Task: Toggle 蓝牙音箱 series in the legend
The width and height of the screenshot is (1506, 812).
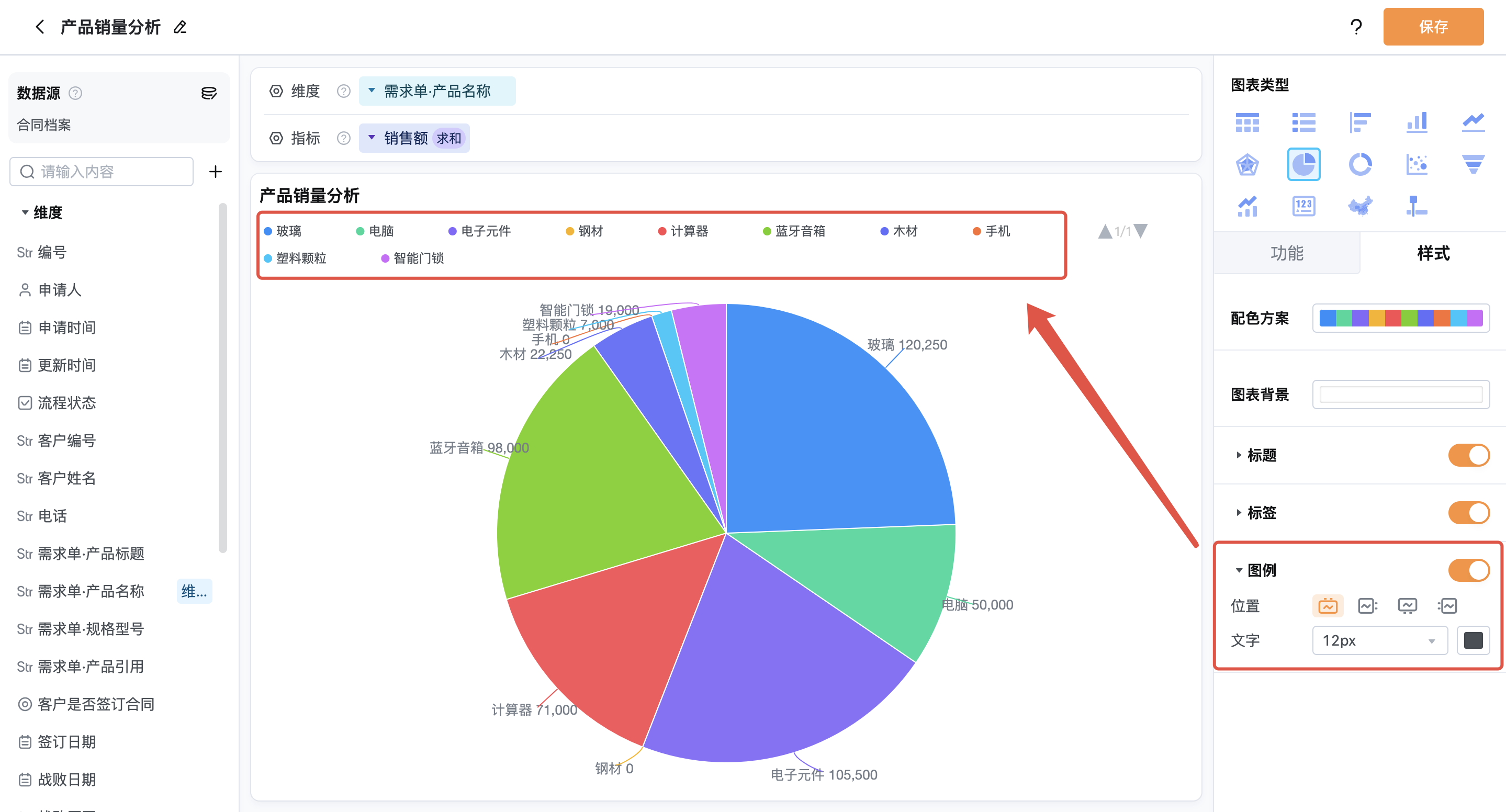Action: pyautogui.click(x=794, y=231)
